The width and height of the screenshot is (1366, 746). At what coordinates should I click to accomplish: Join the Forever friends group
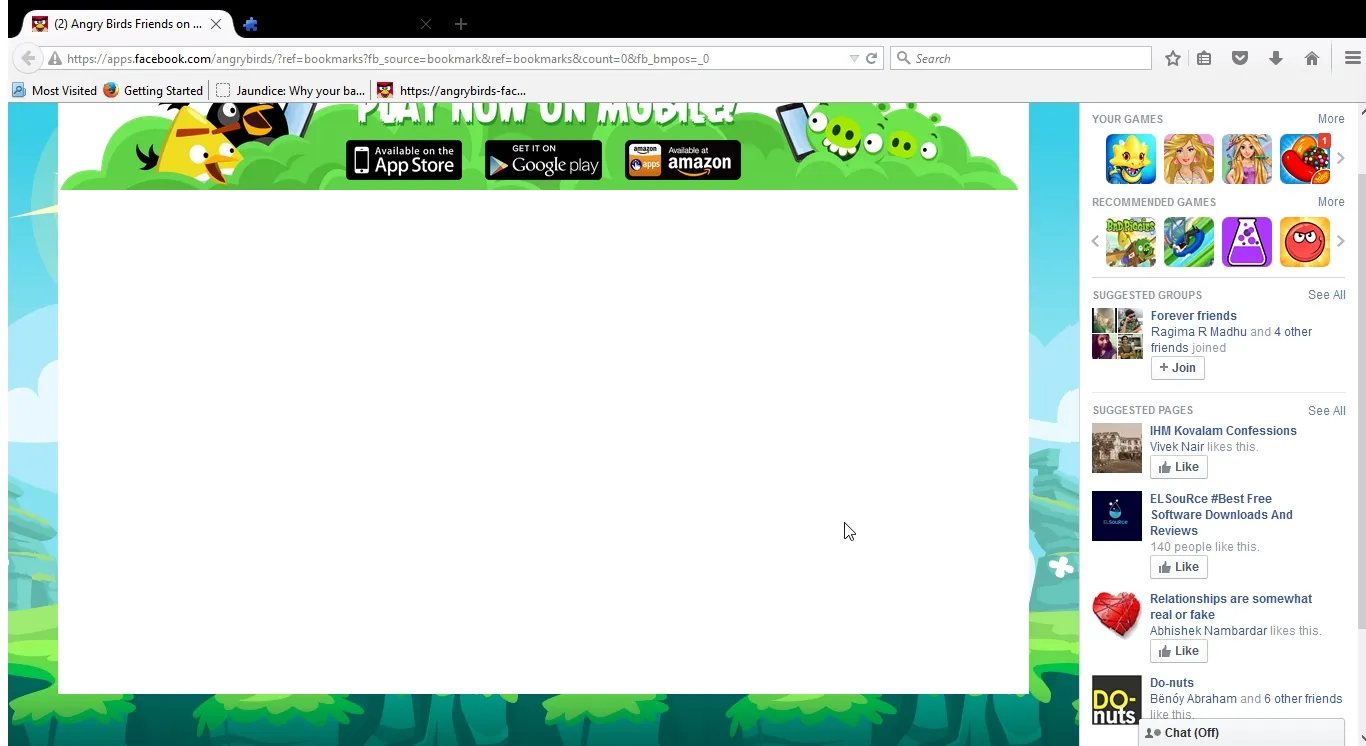1177,368
